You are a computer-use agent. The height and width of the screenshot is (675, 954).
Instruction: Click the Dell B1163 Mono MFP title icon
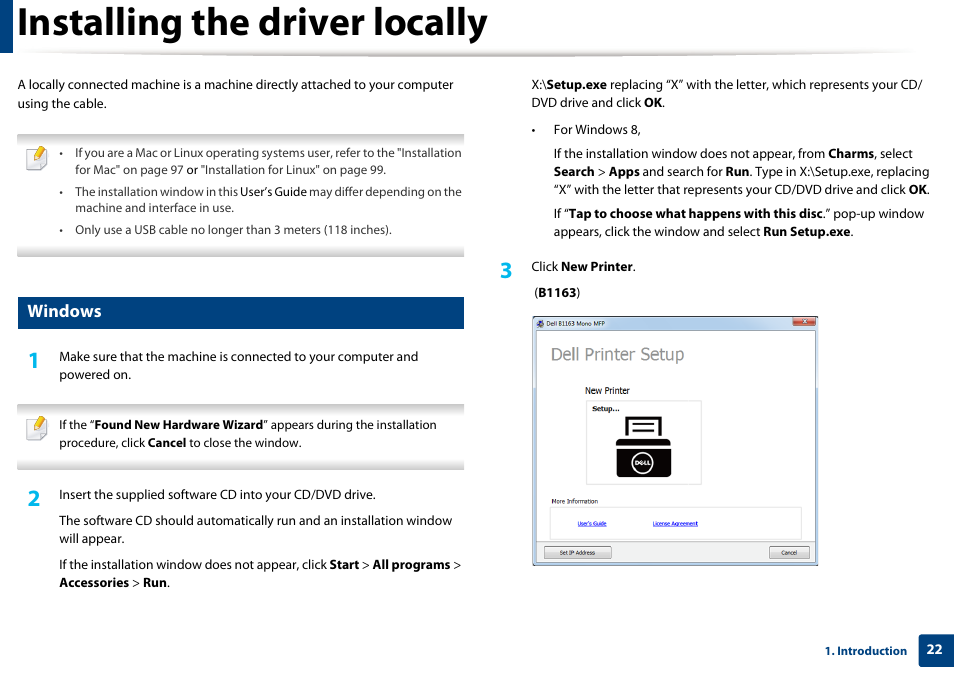click(x=540, y=324)
